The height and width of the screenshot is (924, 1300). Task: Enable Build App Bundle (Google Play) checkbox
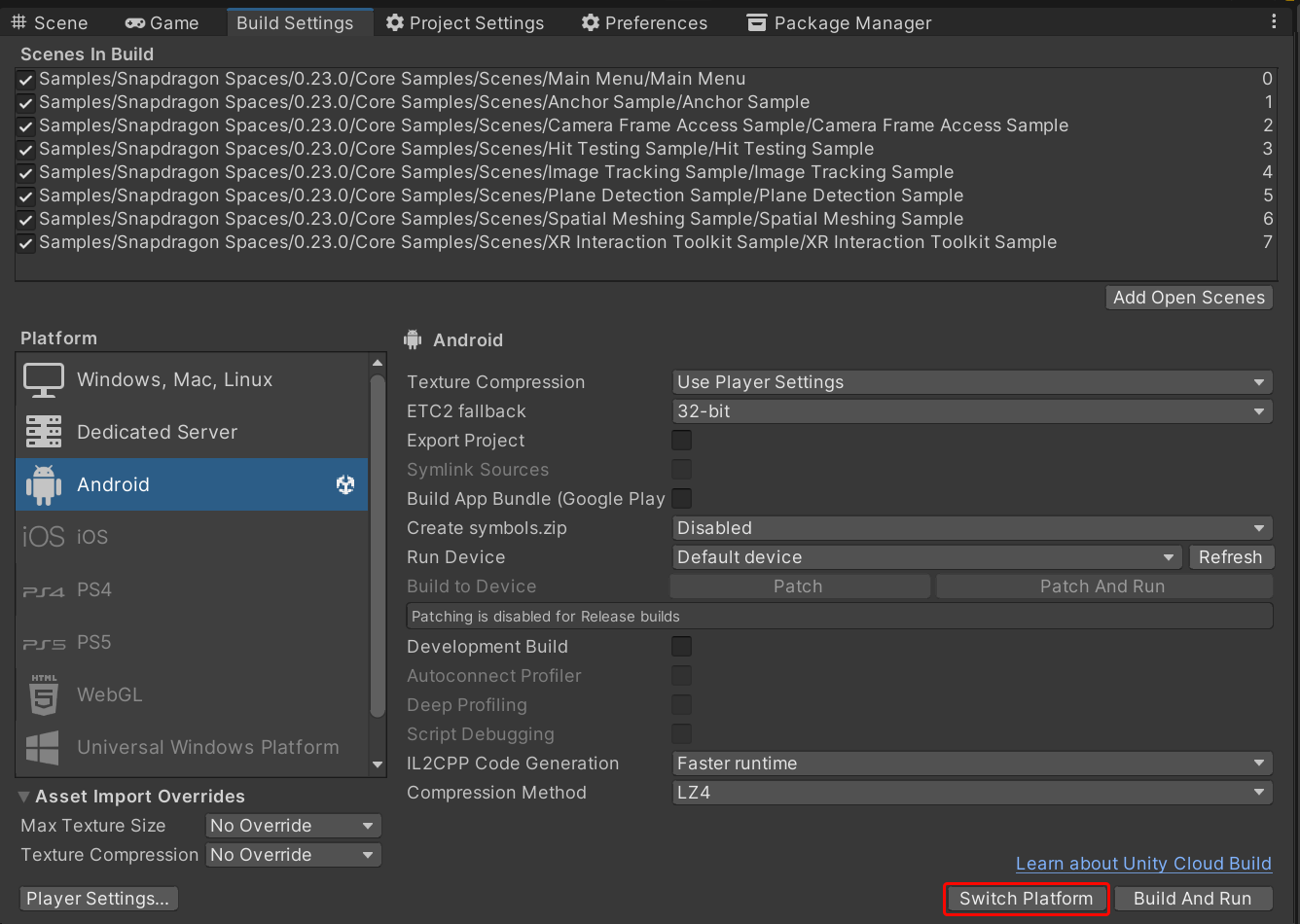click(x=682, y=499)
